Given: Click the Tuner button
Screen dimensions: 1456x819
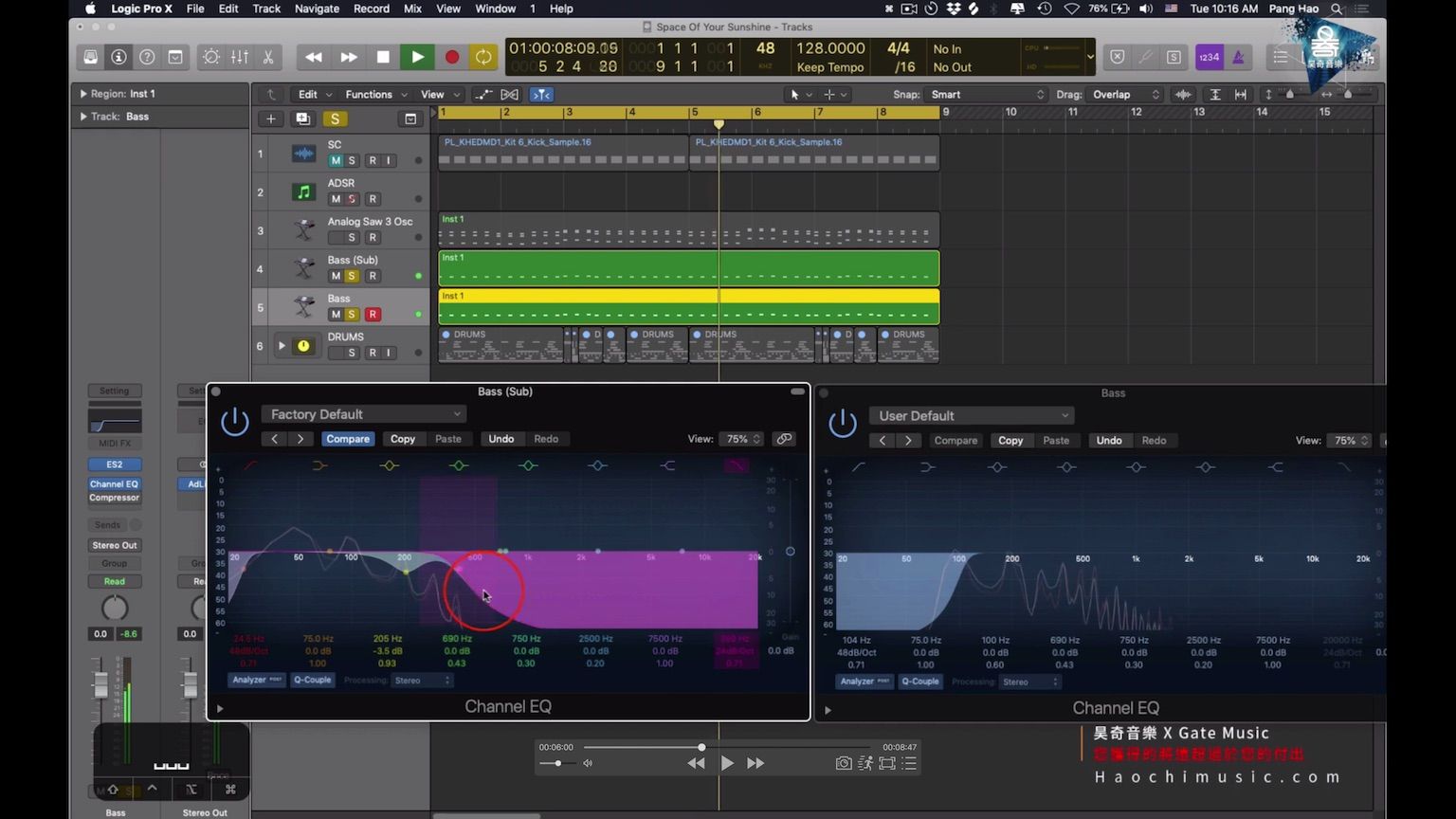Looking at the screenshot, I should [x=1146, y=57].
